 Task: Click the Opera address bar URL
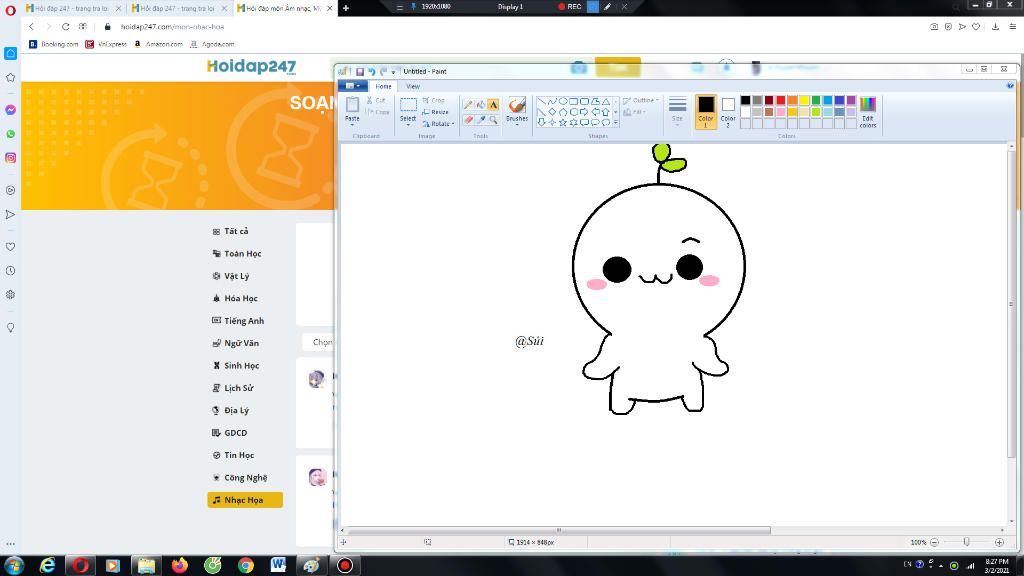[172, 27]
